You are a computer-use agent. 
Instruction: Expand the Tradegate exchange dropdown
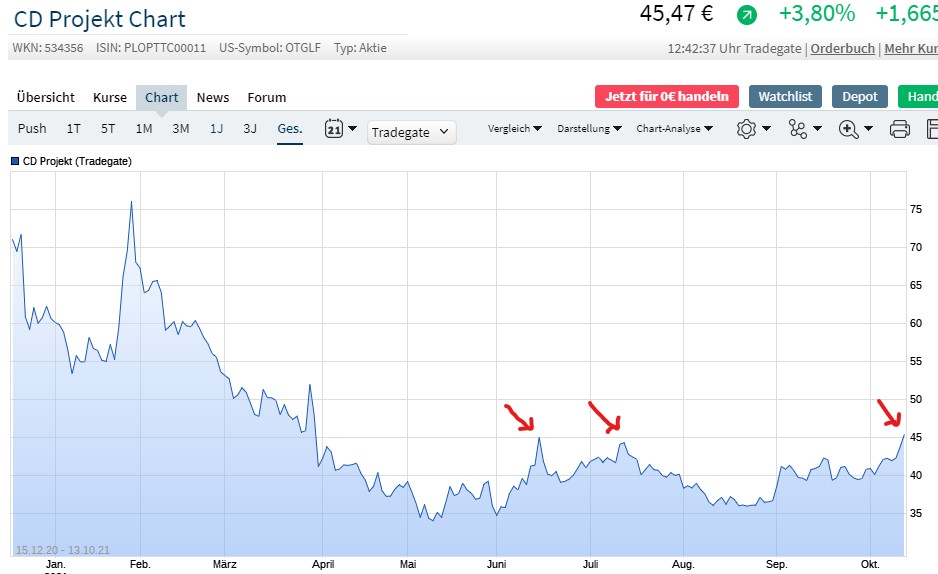(412, 132)
